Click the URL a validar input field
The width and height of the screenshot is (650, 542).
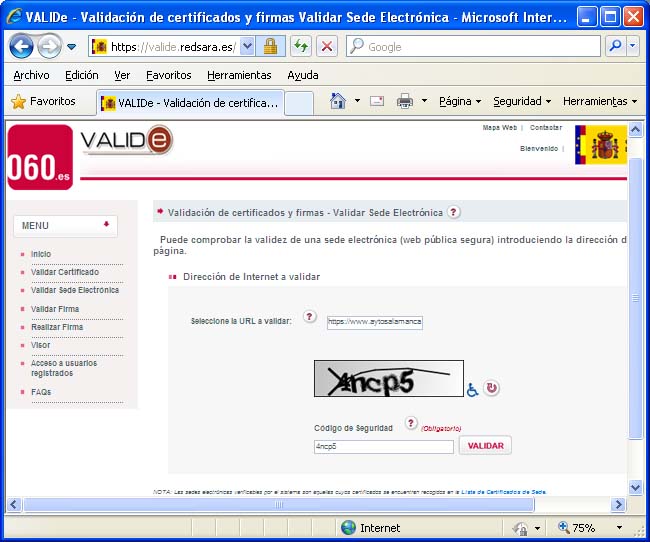point(375,322)
